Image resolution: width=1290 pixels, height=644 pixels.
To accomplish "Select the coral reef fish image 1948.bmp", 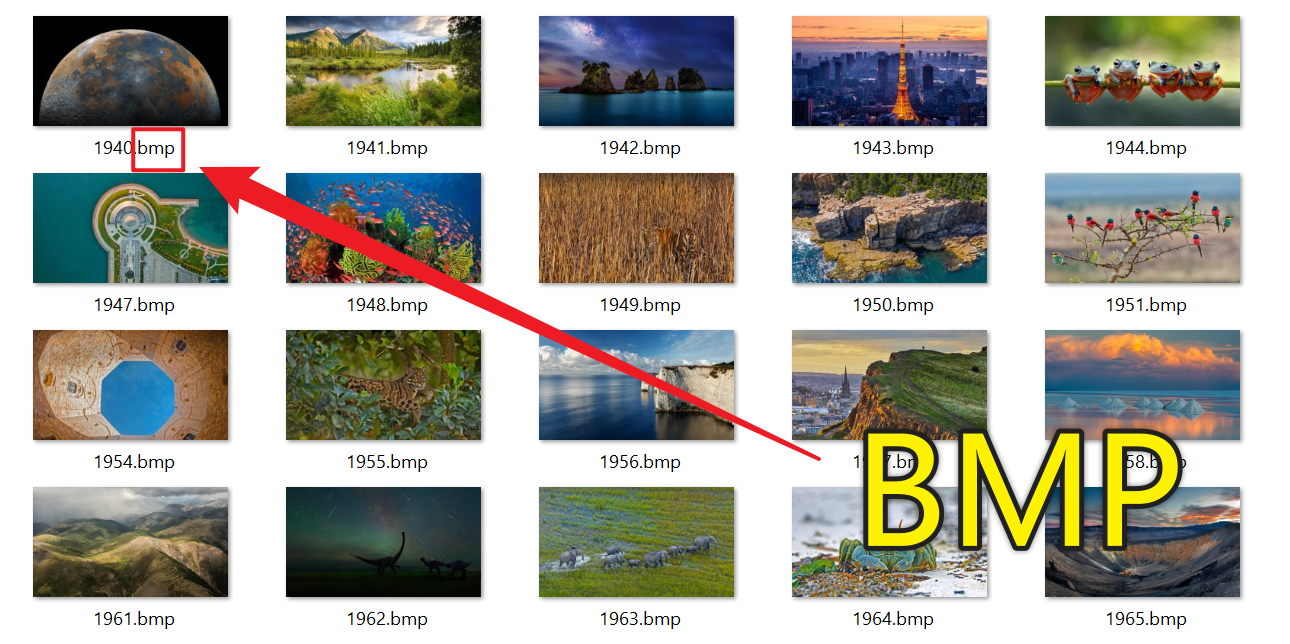I will [x=383, y=228].
